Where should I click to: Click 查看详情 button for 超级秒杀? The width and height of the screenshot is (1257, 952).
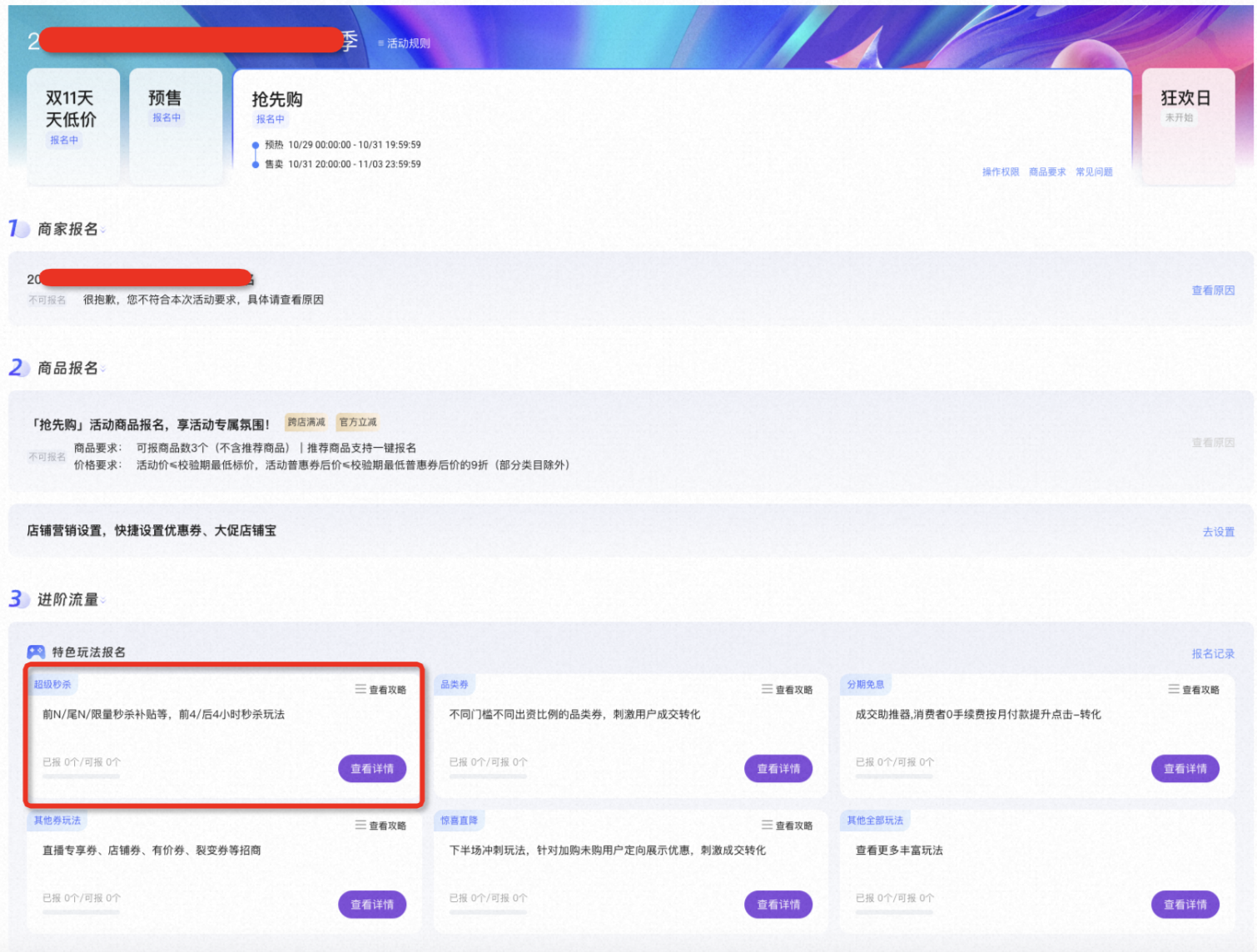(372, 769)
